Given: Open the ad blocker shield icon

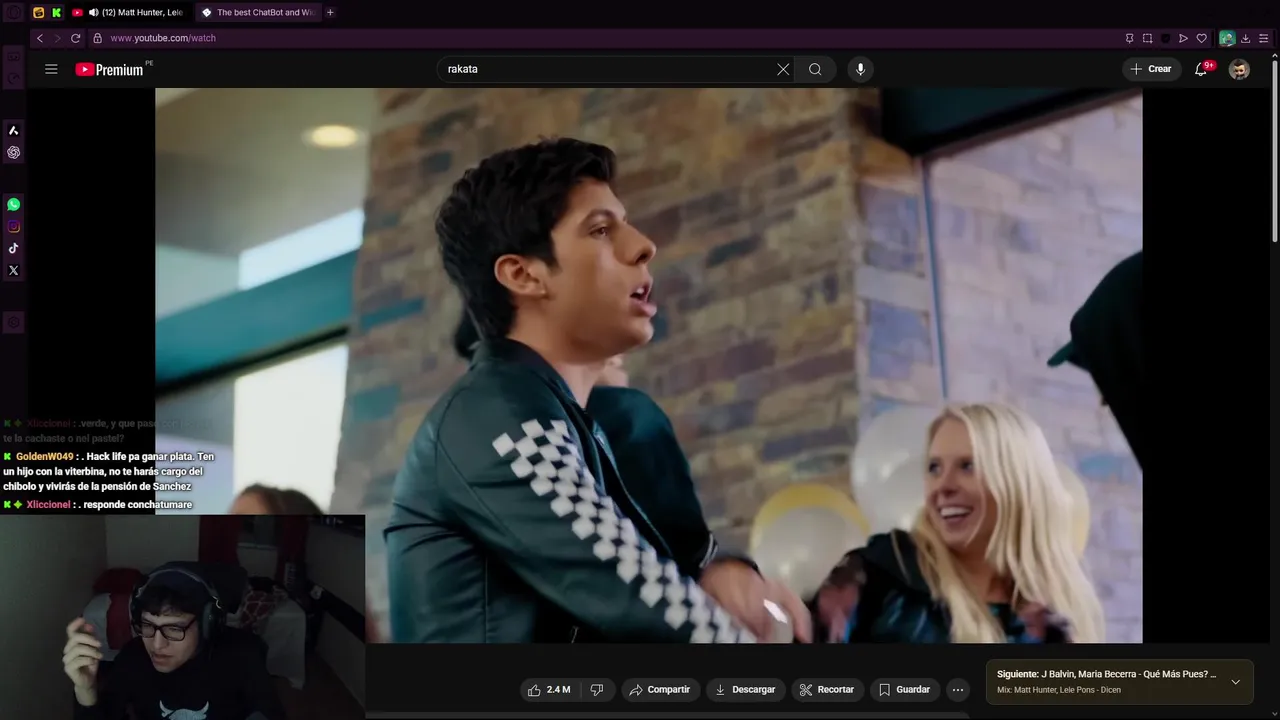Looking at the screenshot, I should [x=1165, y=38].
